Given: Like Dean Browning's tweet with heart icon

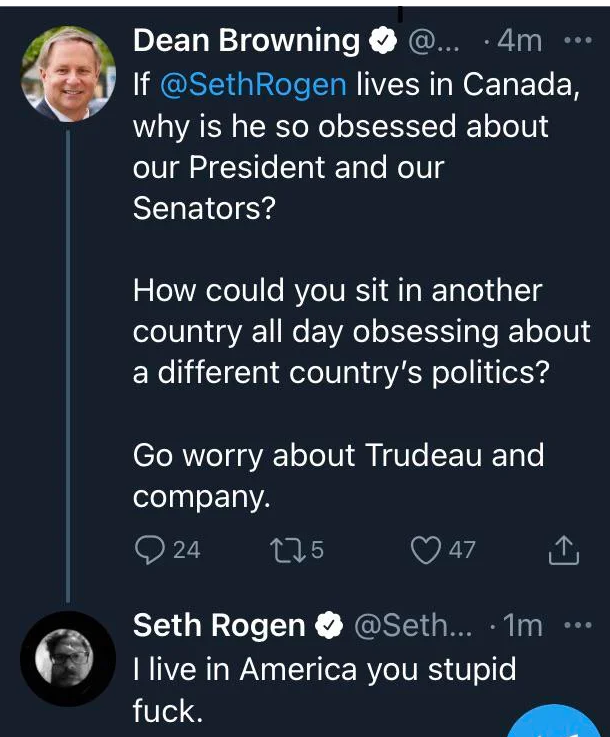Looking at the screenshot, I should click(x=427, y=549).
